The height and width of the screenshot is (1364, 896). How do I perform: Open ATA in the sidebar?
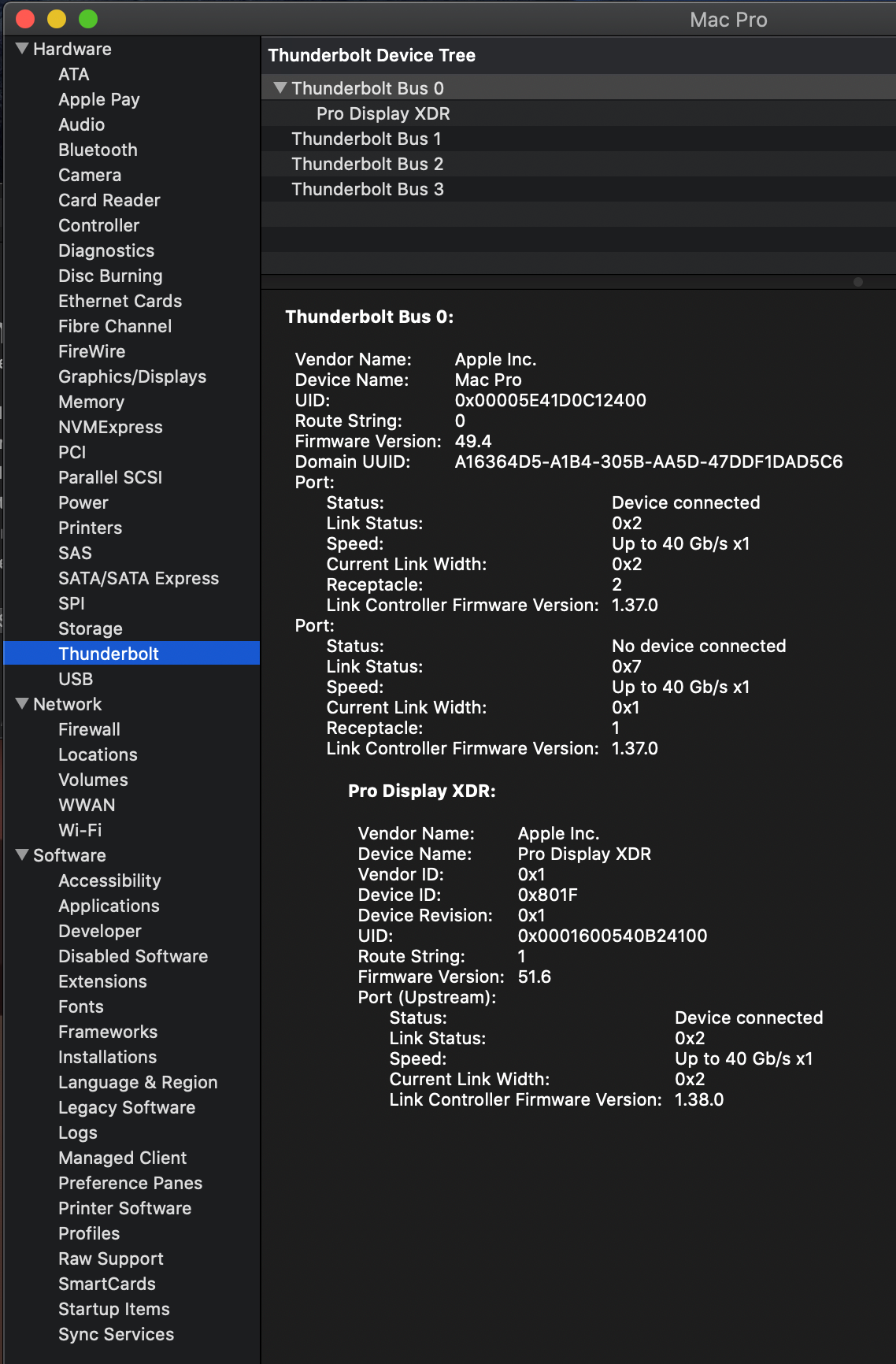[x=73, y=74]
